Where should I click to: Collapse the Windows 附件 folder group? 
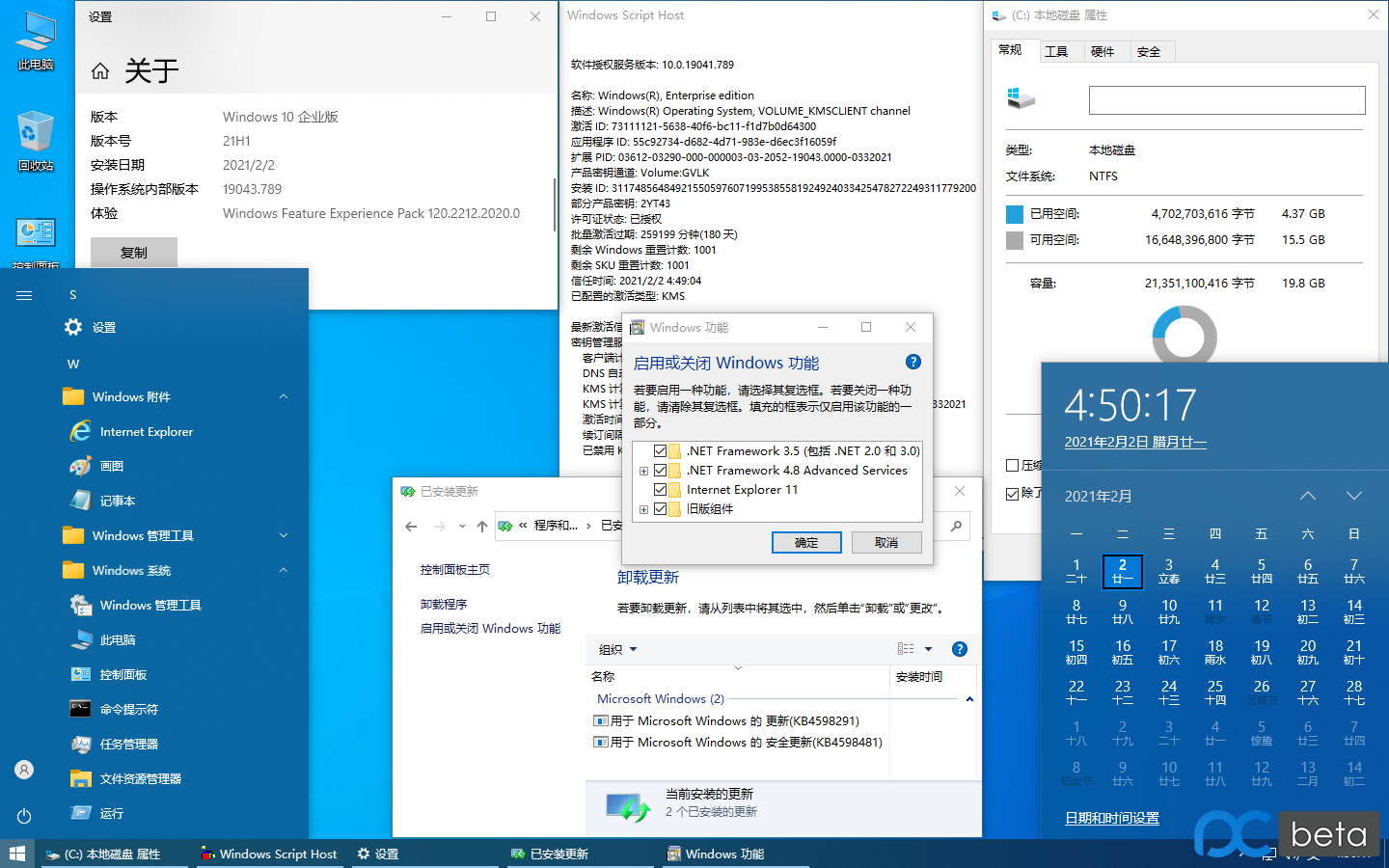point(284,397)
